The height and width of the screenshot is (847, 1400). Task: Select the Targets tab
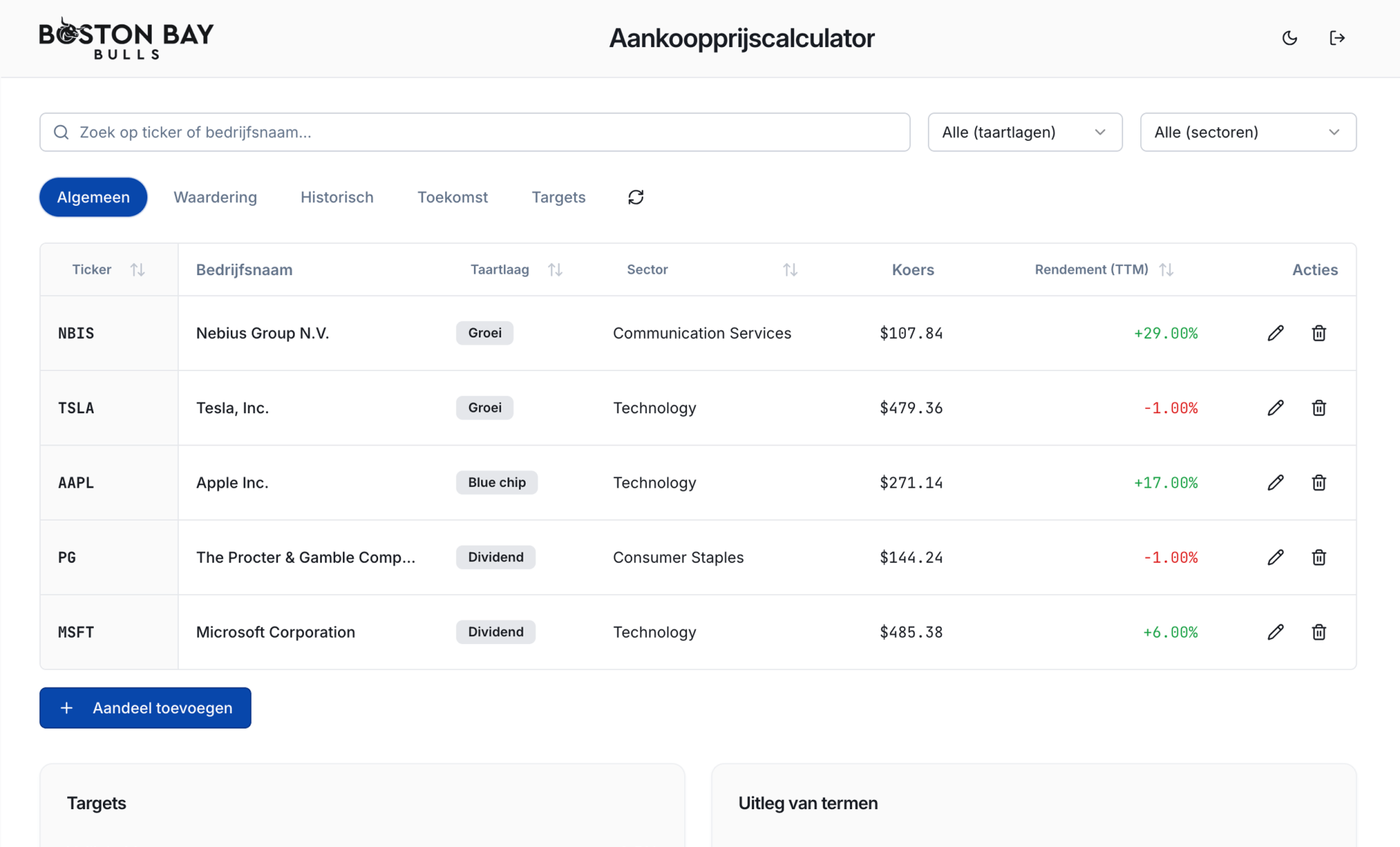pos(558,197)
